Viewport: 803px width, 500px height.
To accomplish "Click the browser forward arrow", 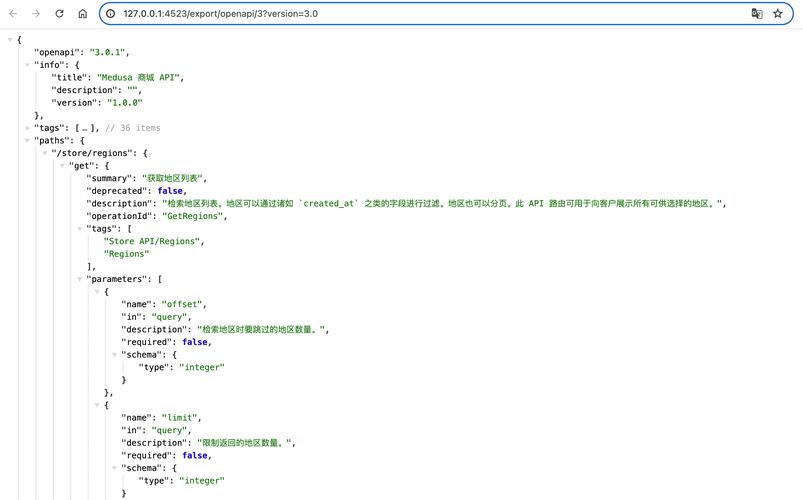I will 36,14.
